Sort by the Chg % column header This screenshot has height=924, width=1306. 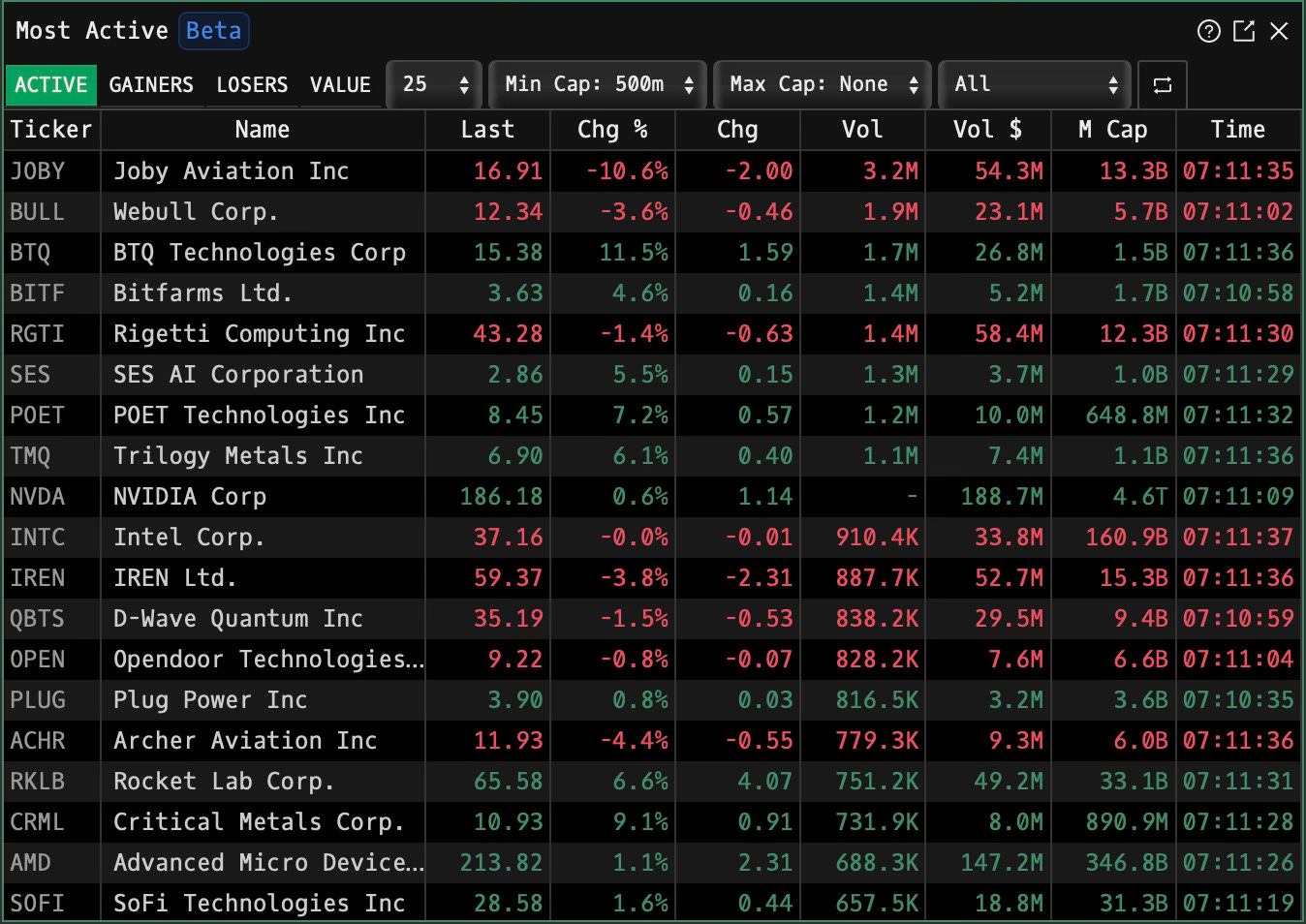612,130
